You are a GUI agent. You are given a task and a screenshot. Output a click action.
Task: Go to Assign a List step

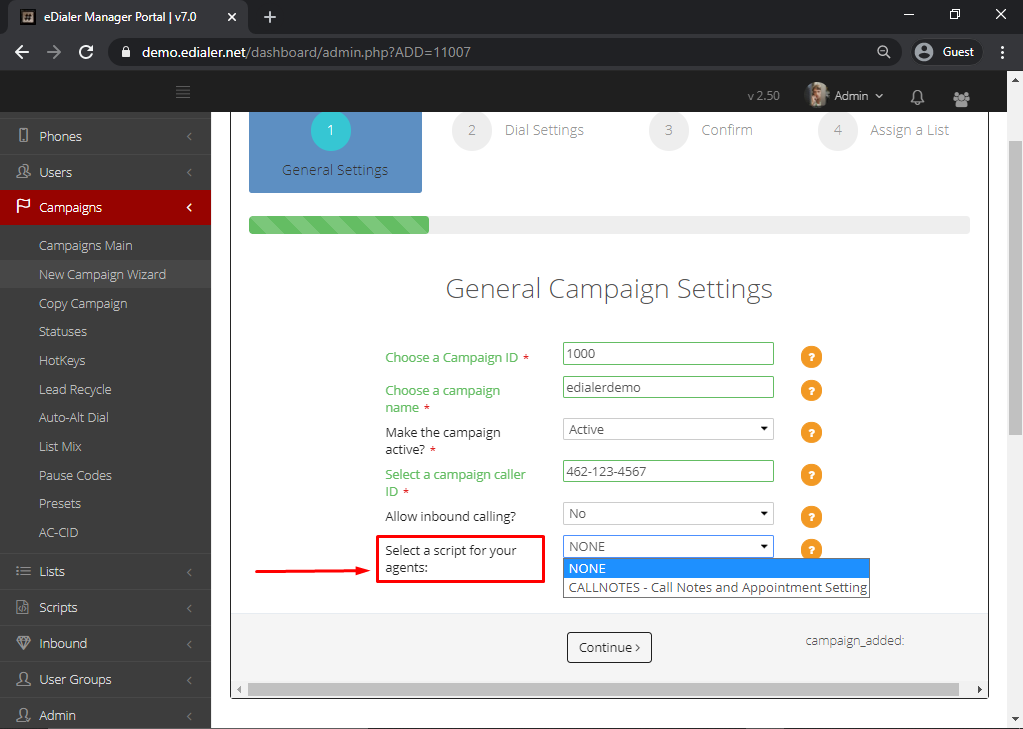pyautogui.click(x=884, y=131)
